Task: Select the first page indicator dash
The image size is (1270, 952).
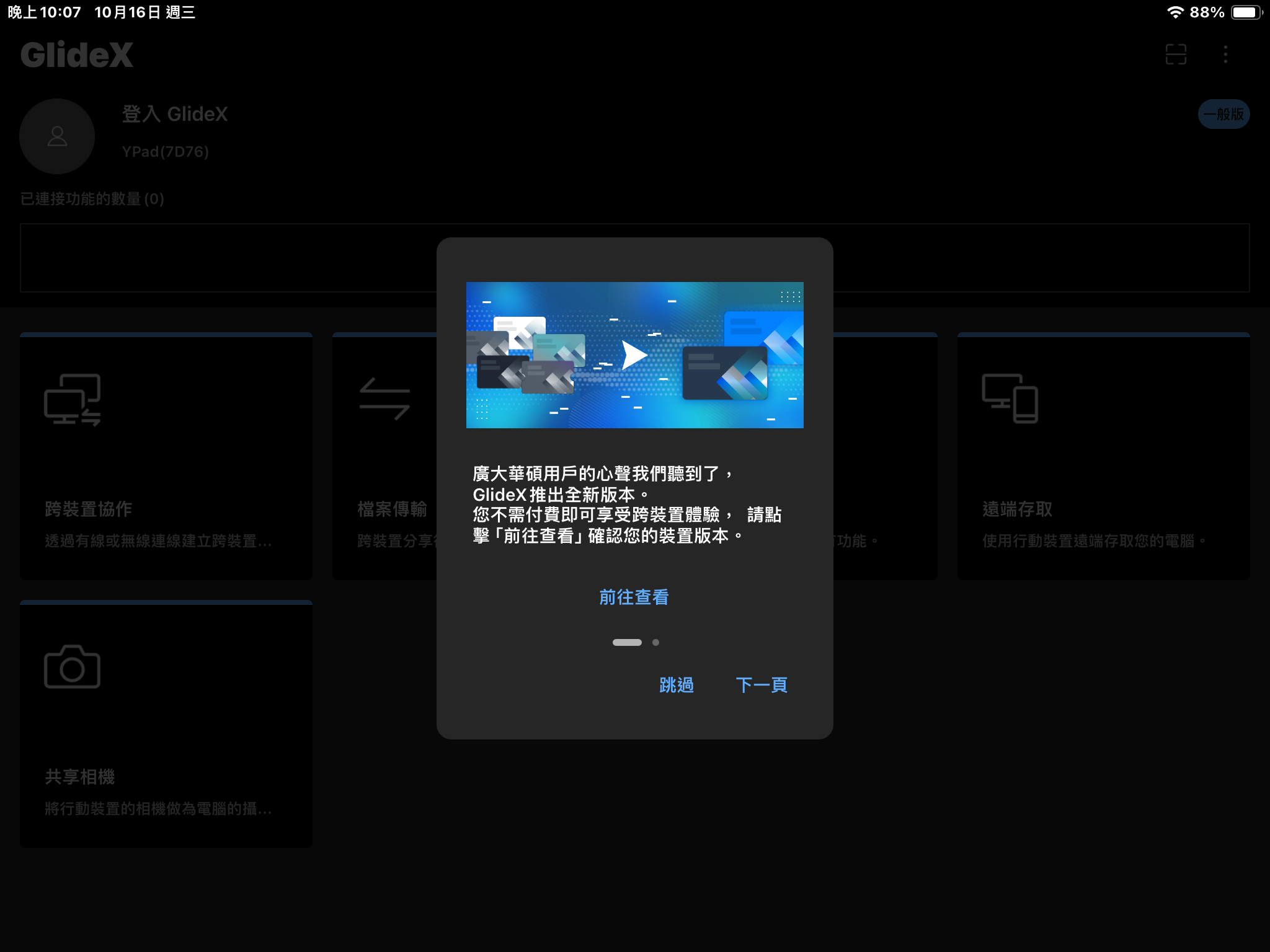Action: click(627, 643)
